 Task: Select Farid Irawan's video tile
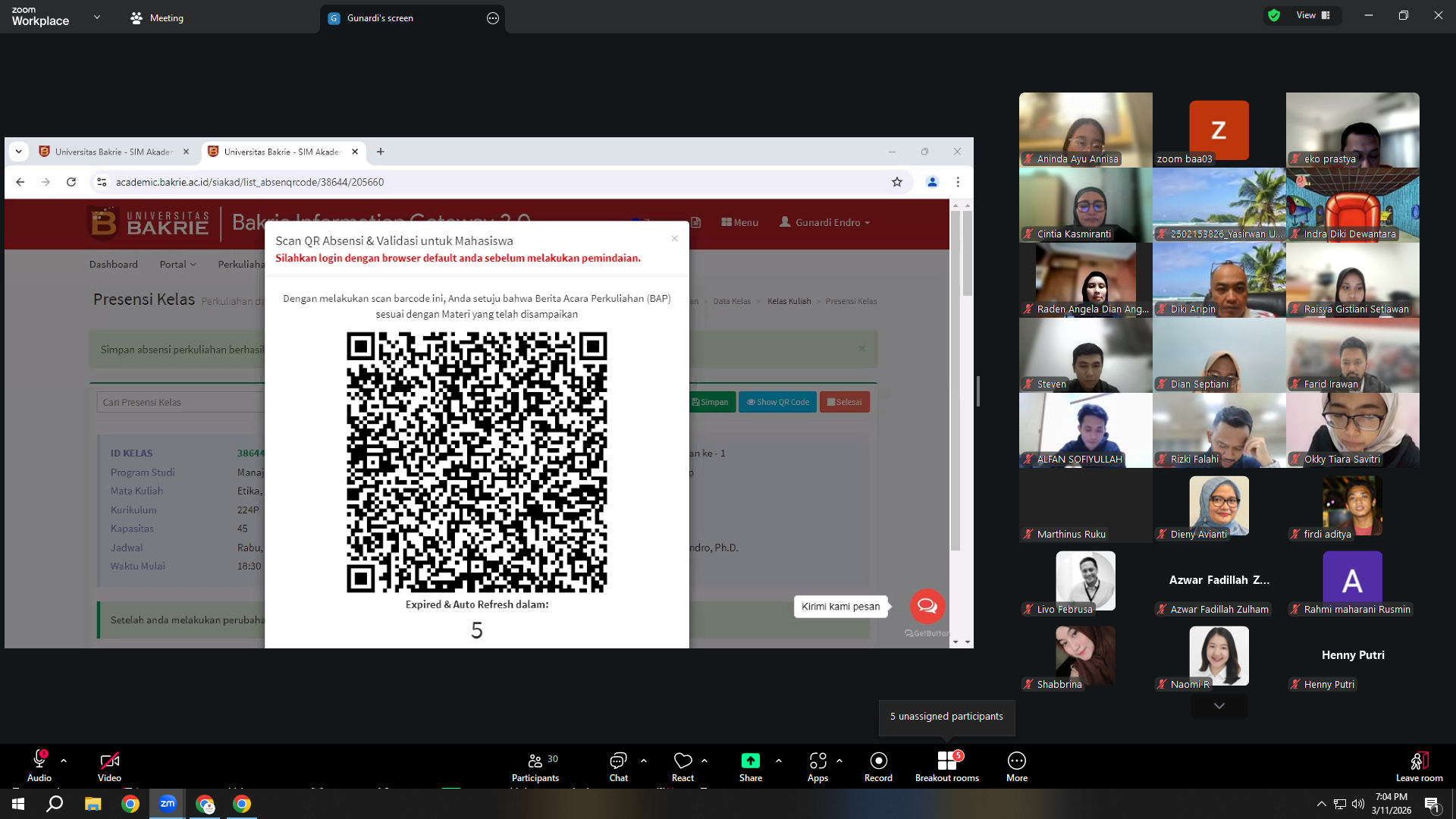point(1353,355)
